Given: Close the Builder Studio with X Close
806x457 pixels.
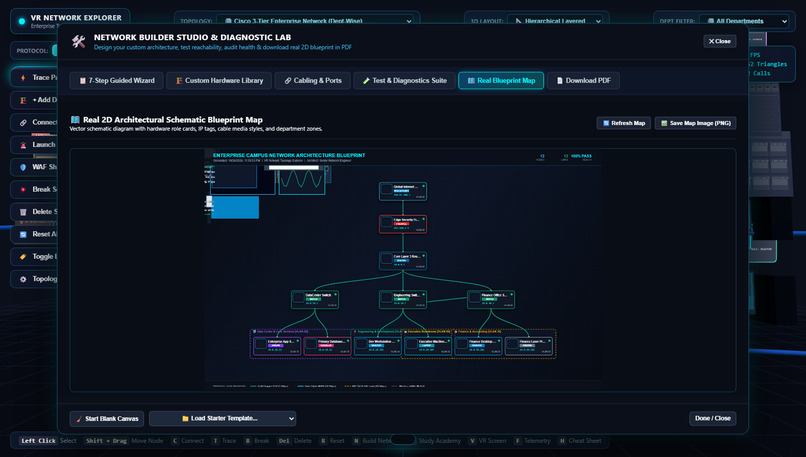Looking at the screenshot, I should pos(720,41).
